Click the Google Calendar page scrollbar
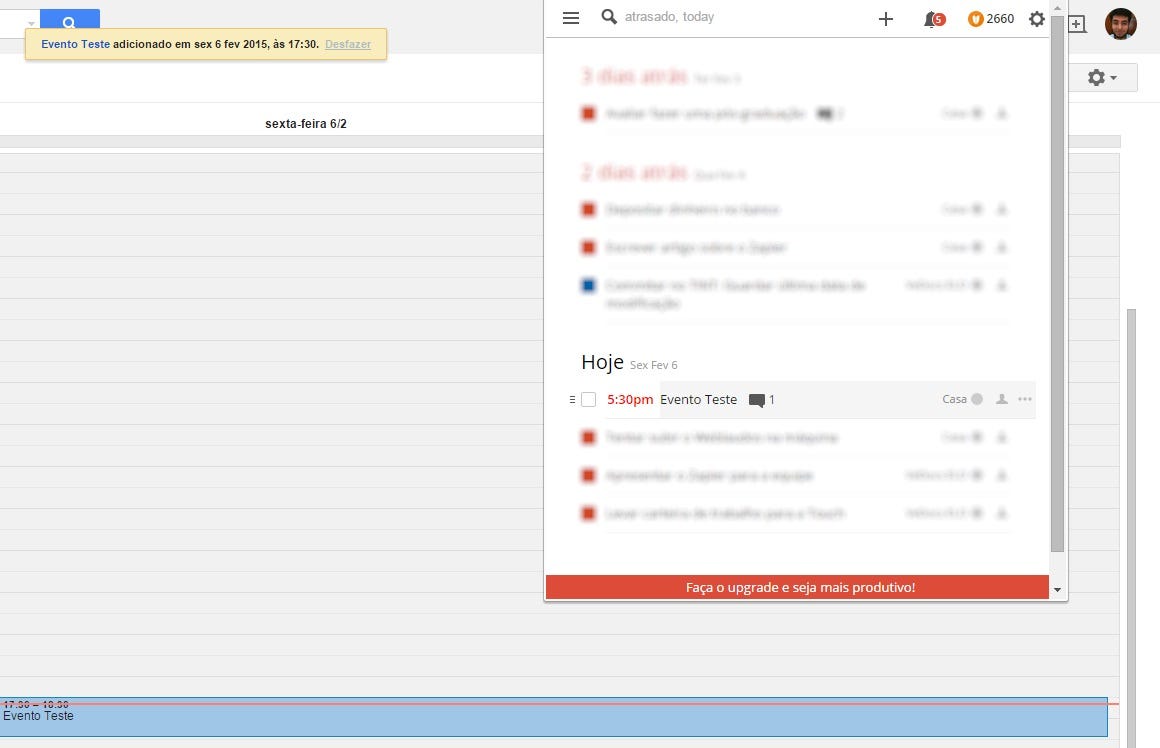Viewport: 1160px width, 748px height. click(x=1130, y=528)
